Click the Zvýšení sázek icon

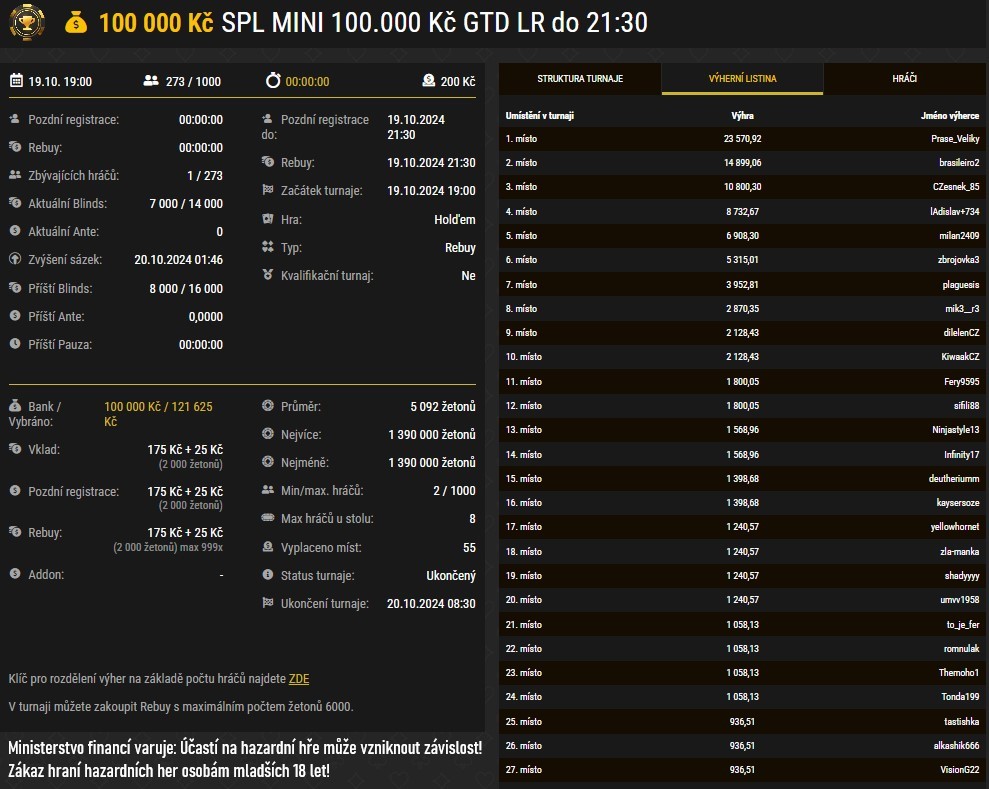(x=15, y=259)
